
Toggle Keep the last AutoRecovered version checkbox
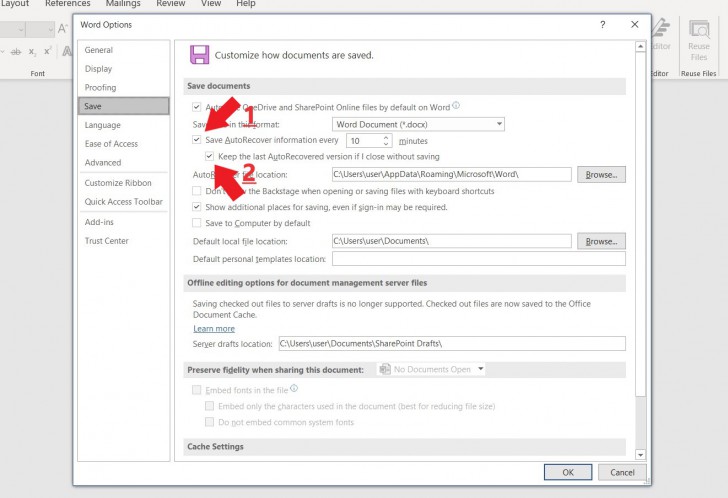click(209, 156)
